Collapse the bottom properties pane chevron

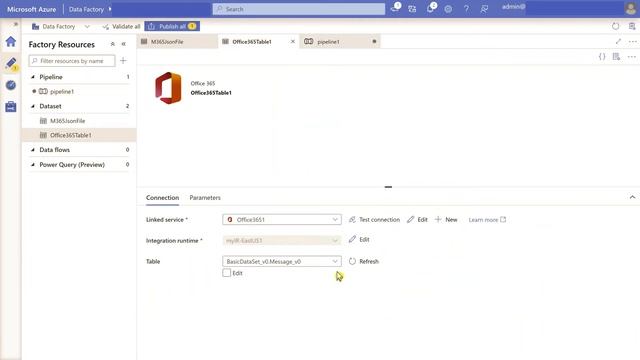pyautogui.click(x=632, y=197)
